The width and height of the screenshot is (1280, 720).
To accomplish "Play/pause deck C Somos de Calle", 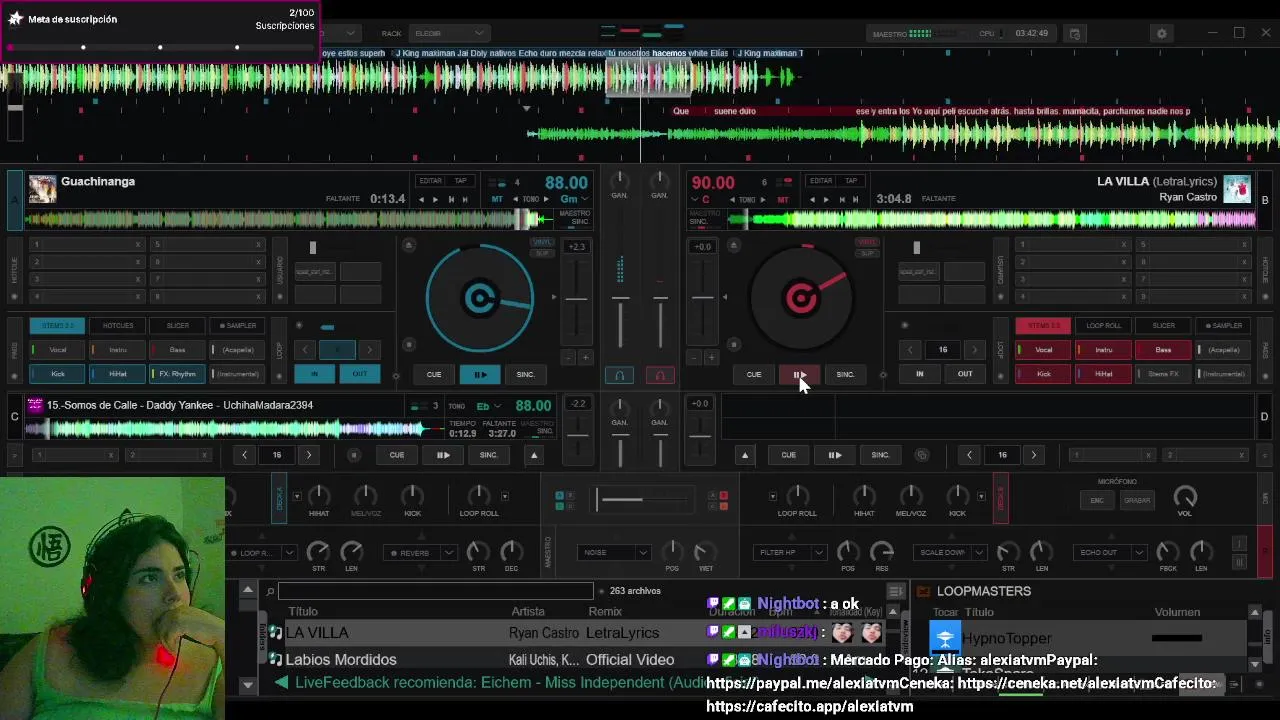I will pyautogui.click(x=442, y=455).
